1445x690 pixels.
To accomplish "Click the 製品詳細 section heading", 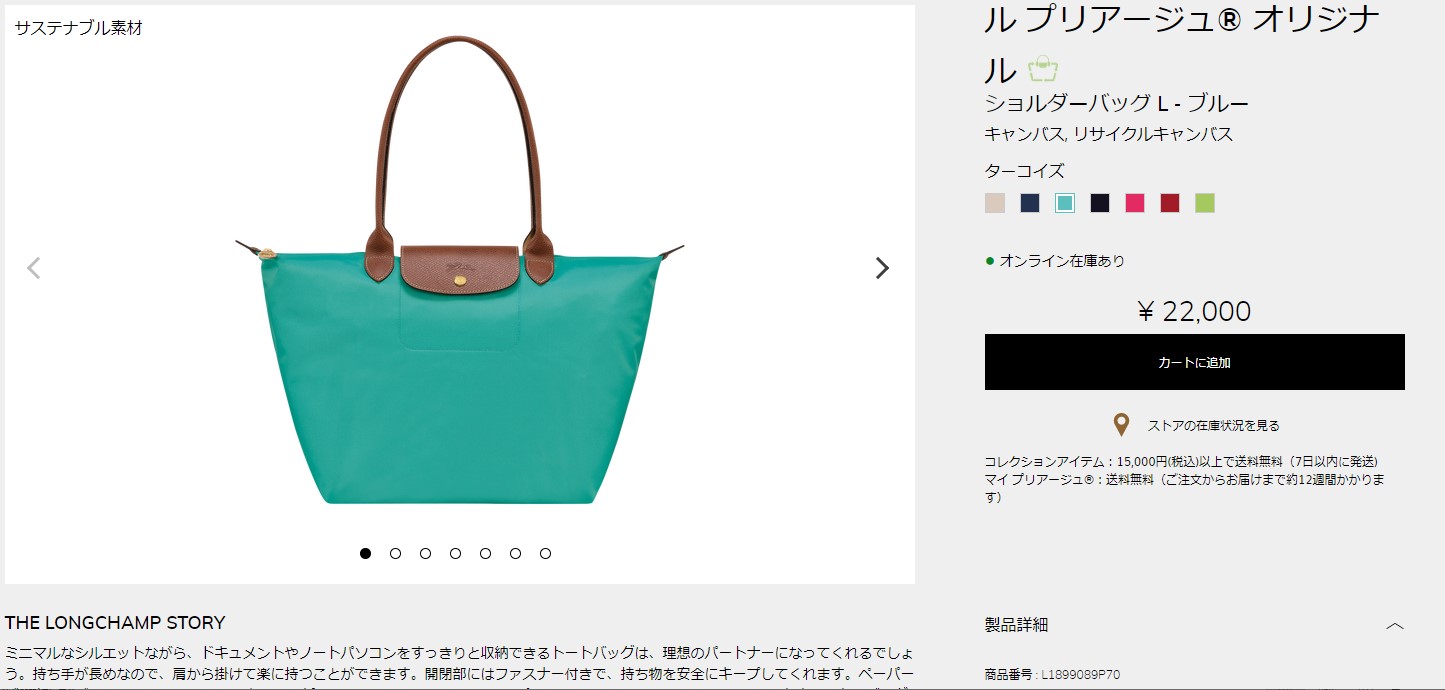I will (1016, 625).
